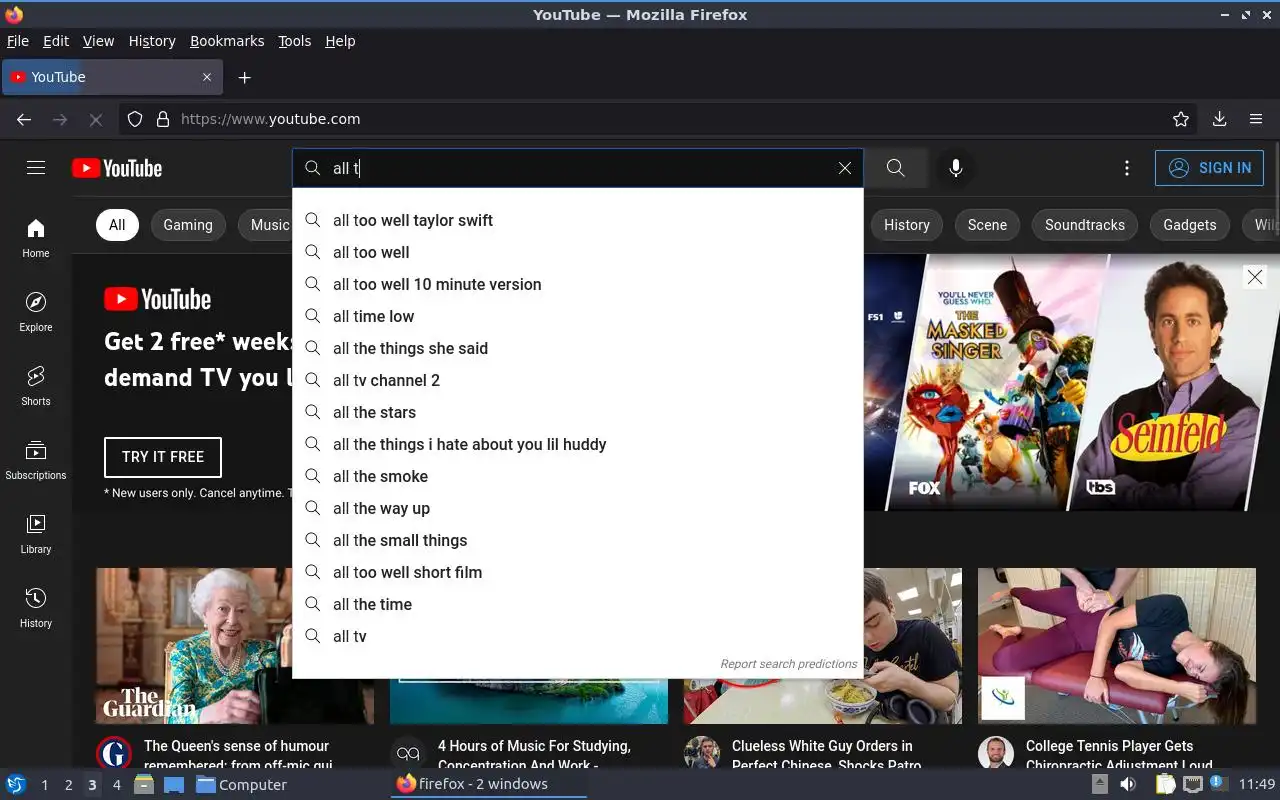Open the Help menu
The image size is (1280, 800).
coord(340,41)
